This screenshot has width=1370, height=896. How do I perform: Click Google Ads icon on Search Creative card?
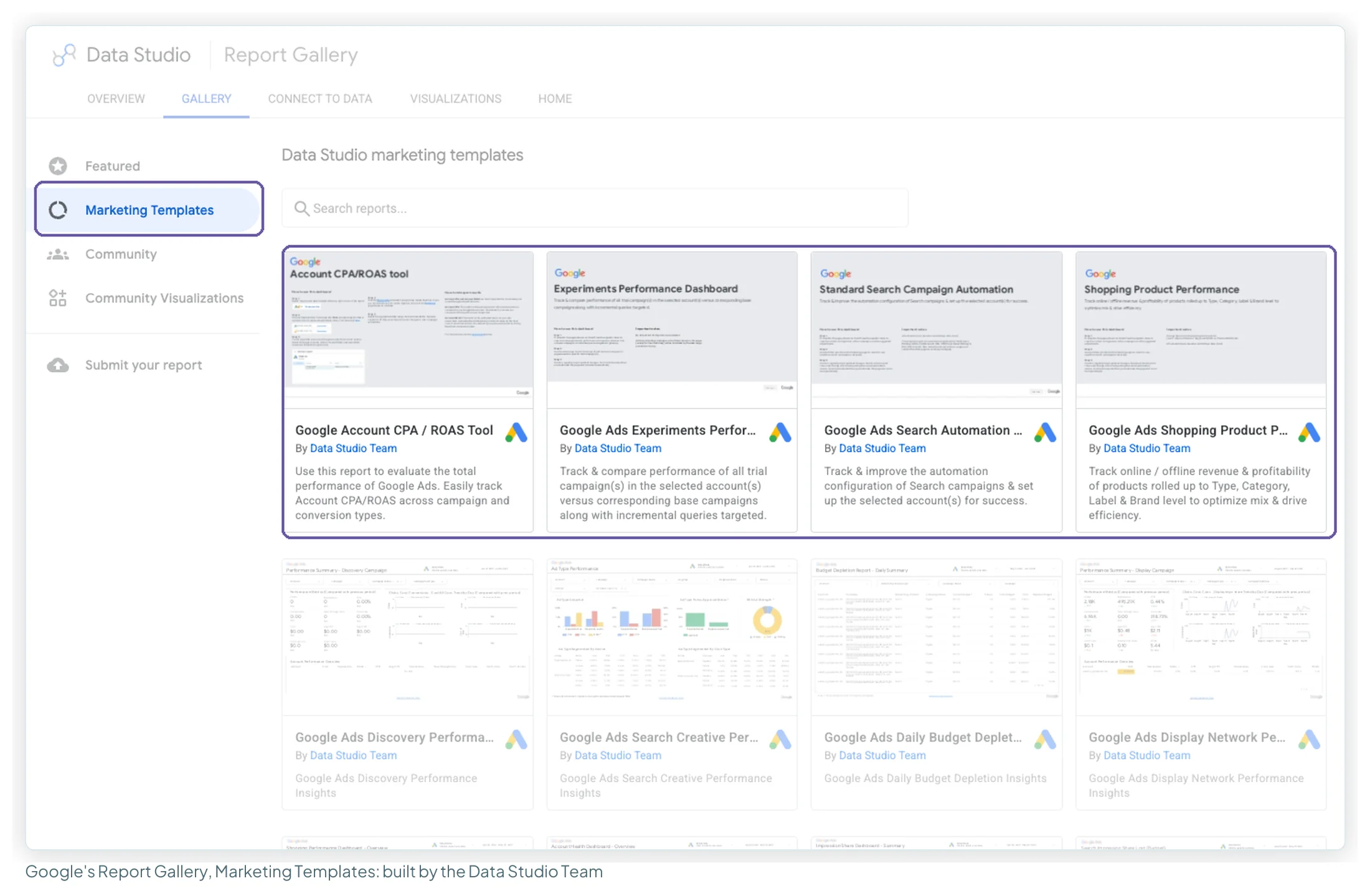pos(780,739)
